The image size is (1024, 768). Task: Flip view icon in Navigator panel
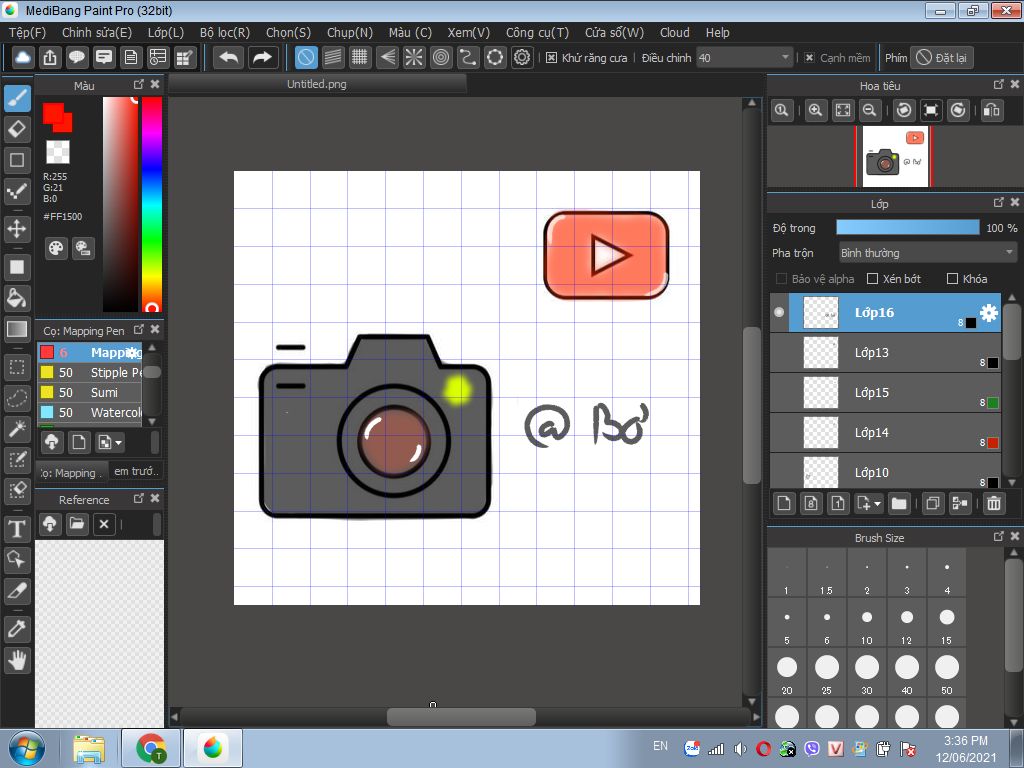[x=992, y=110]
